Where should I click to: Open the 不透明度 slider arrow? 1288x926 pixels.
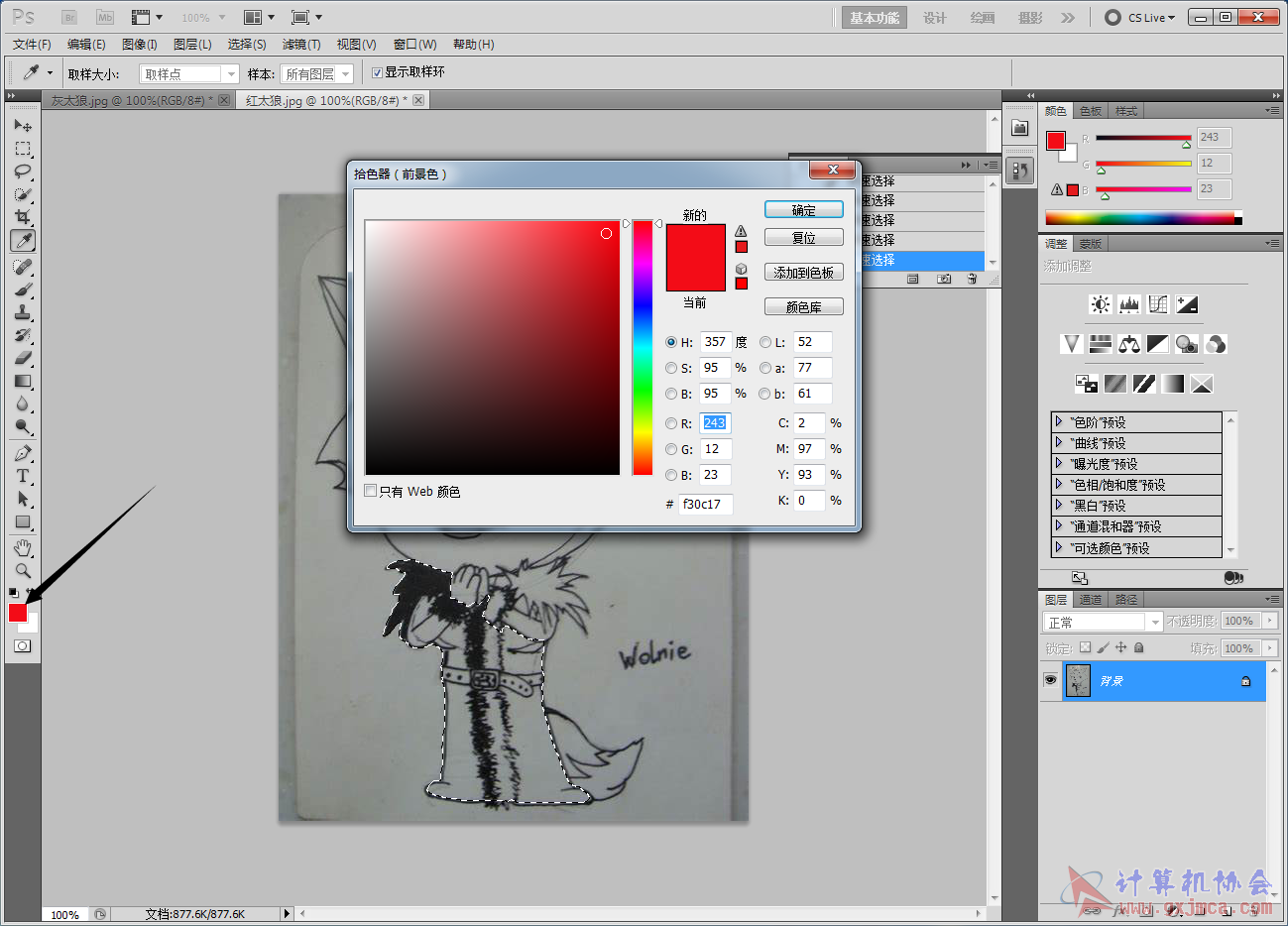click(1270, 621)
